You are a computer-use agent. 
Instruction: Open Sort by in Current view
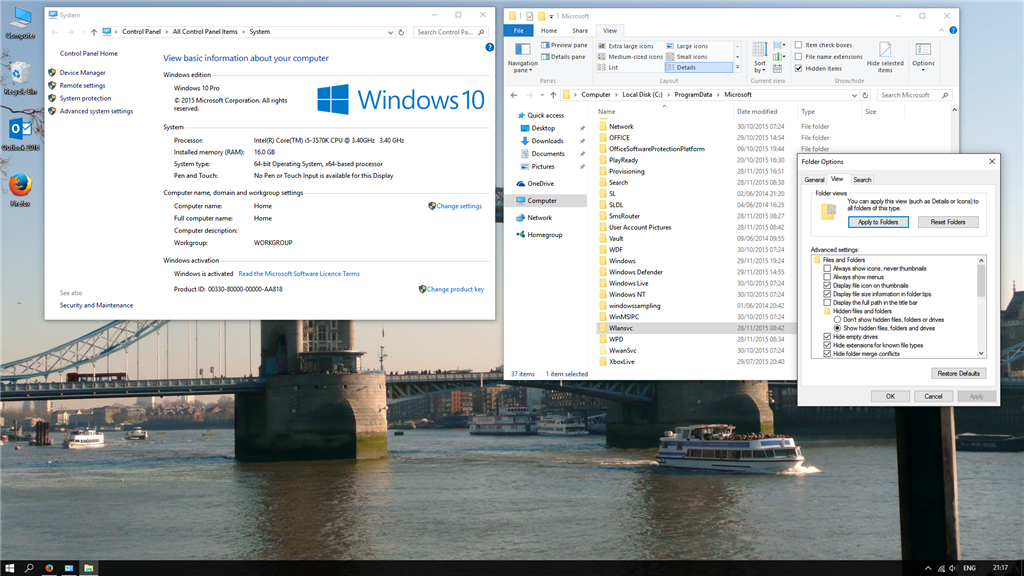pyautogui.click(x=760, y=57)
